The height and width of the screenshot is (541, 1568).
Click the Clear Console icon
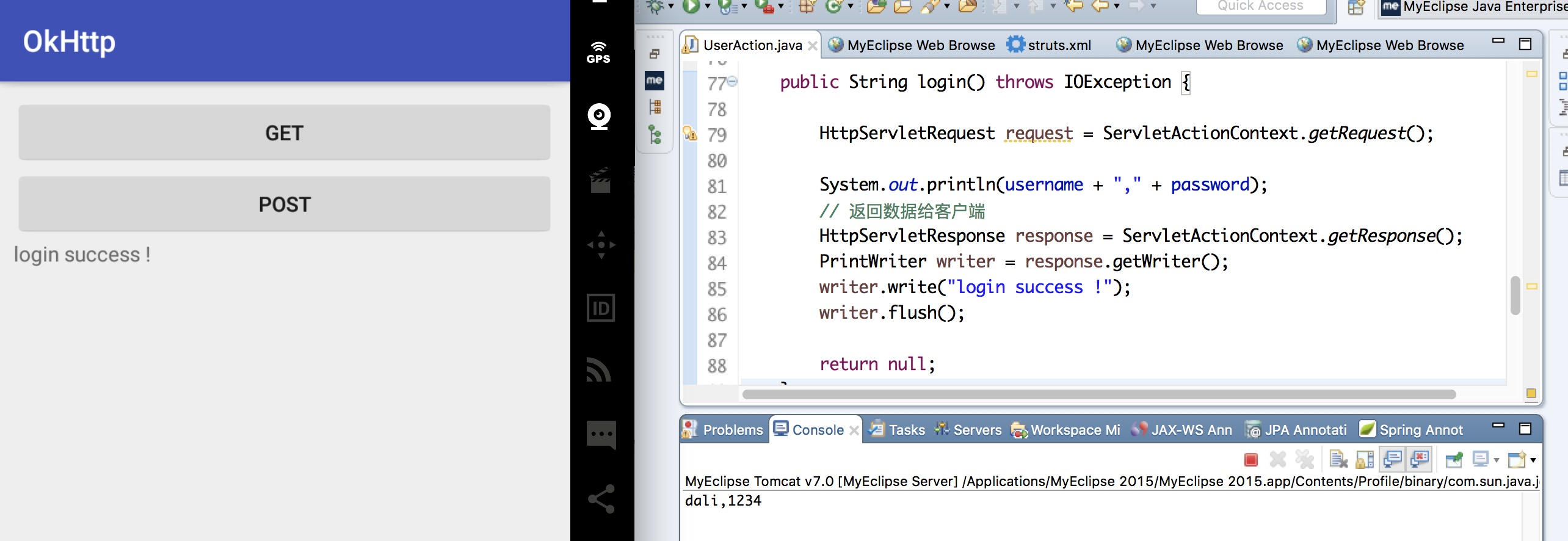[1338, 459]
